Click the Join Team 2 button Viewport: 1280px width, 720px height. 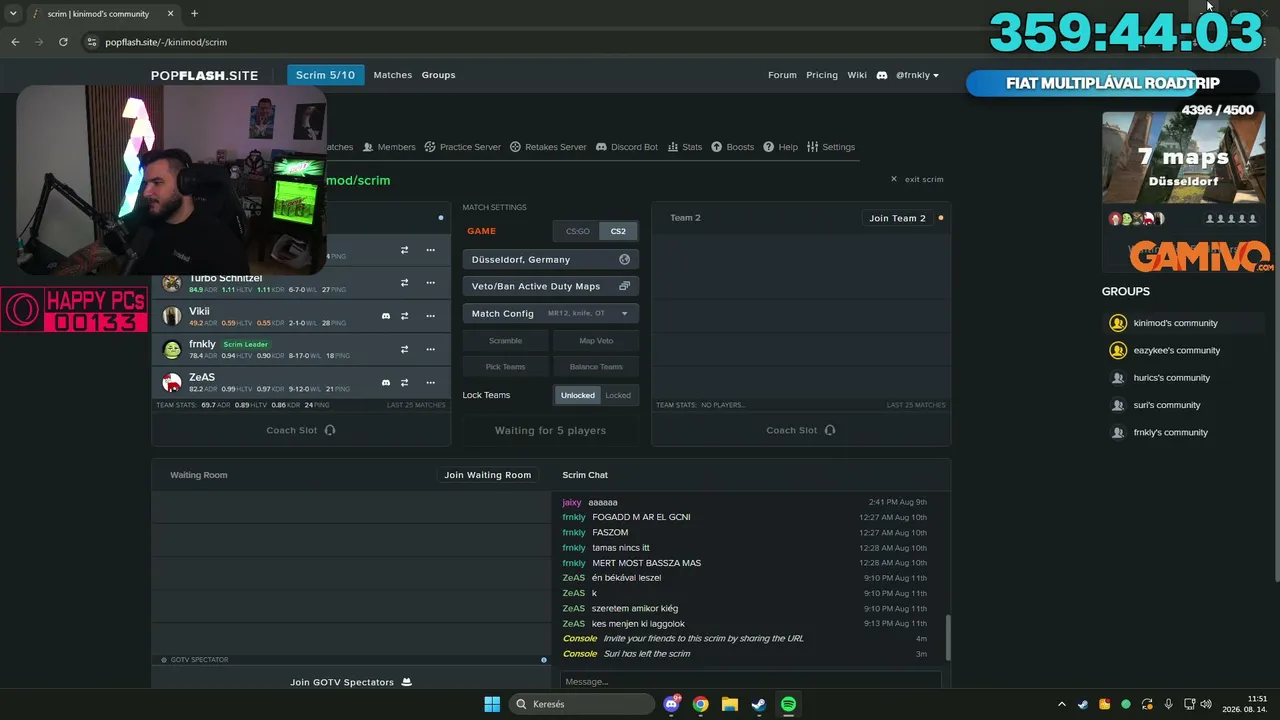point(897,218)
